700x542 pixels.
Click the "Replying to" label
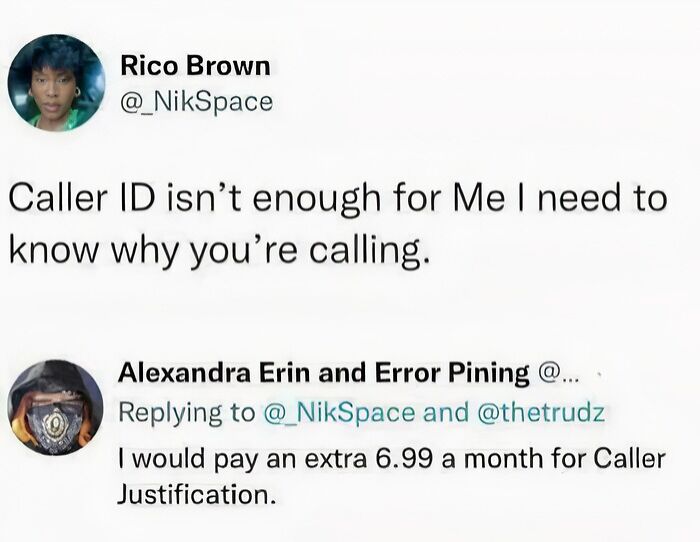(x=187, y=413)
